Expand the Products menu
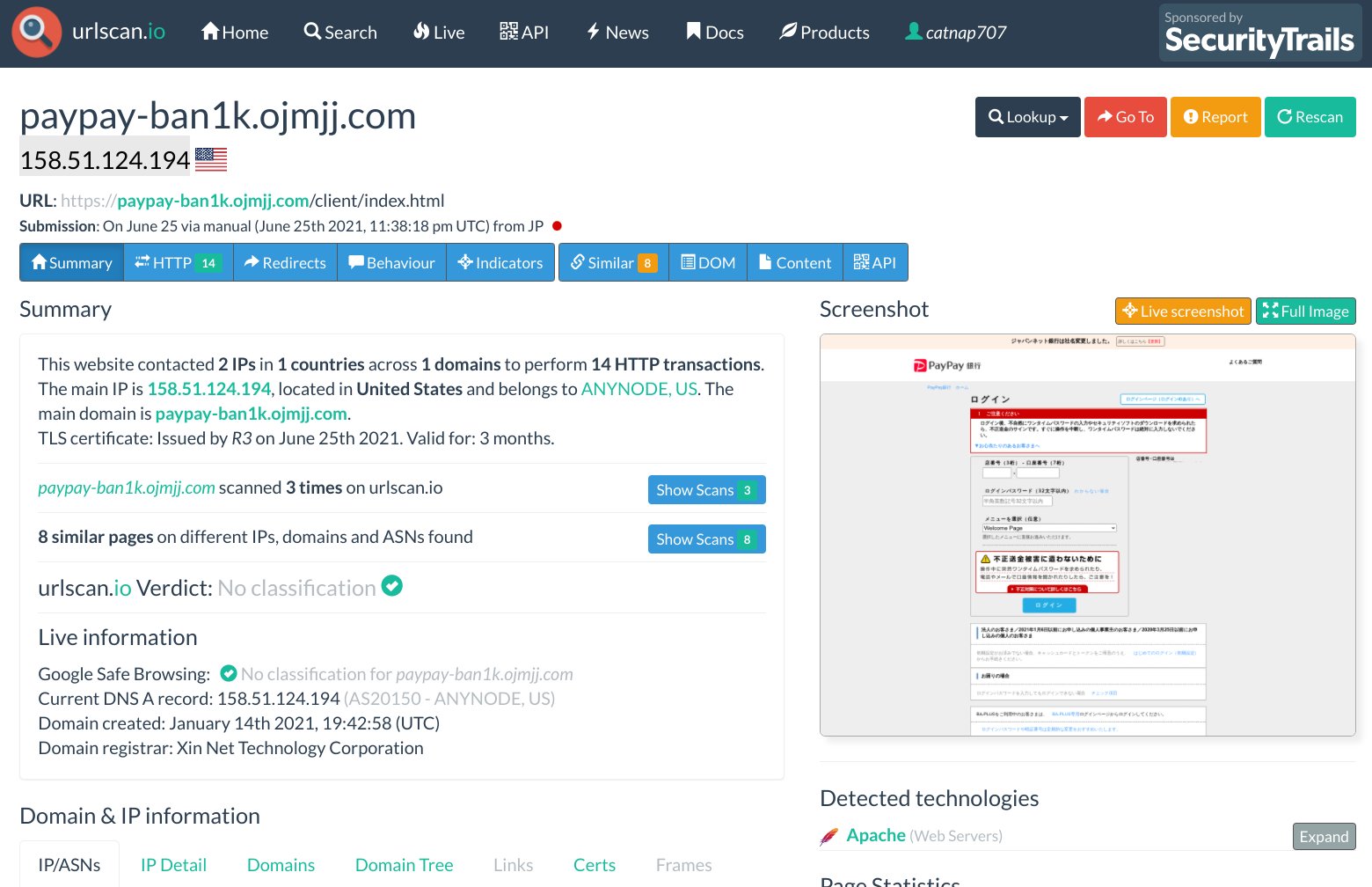 tap(824, 33)
